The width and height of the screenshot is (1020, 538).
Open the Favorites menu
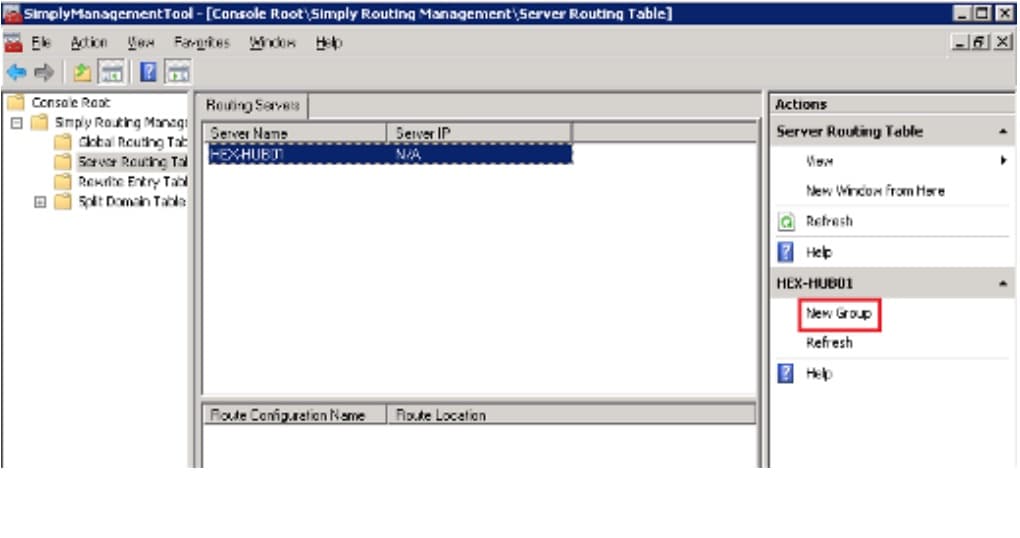(201, 43)
